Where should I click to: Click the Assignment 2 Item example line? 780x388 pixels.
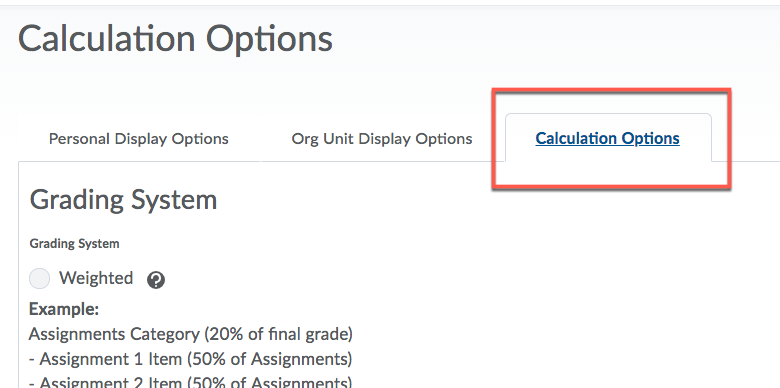[191, 382]
